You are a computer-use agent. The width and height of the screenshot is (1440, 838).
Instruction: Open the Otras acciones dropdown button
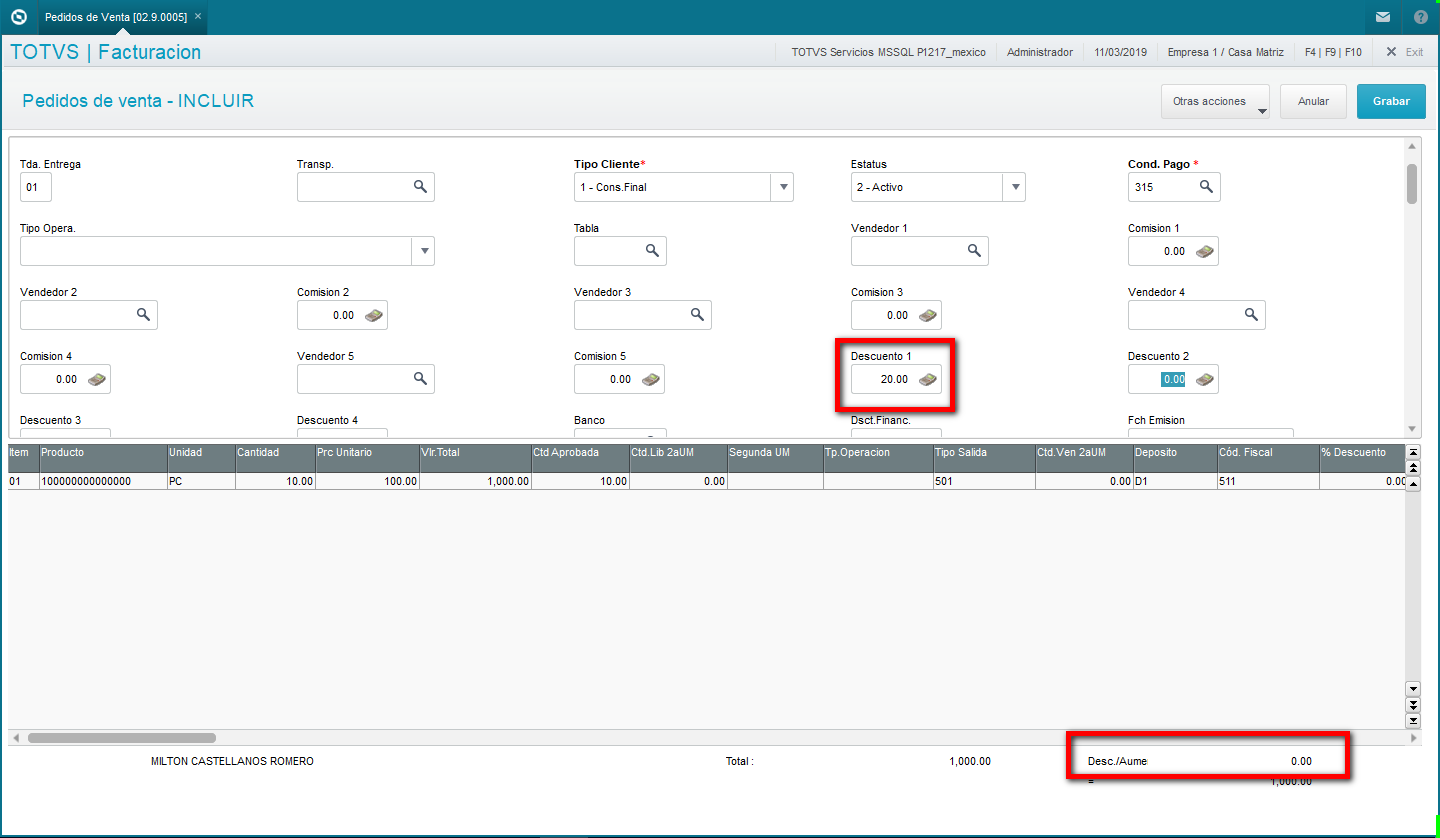1215,101
